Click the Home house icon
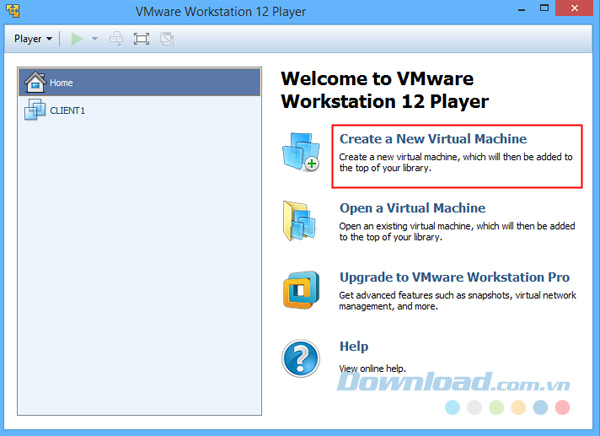600x436 pixels. tap(35, 82)
